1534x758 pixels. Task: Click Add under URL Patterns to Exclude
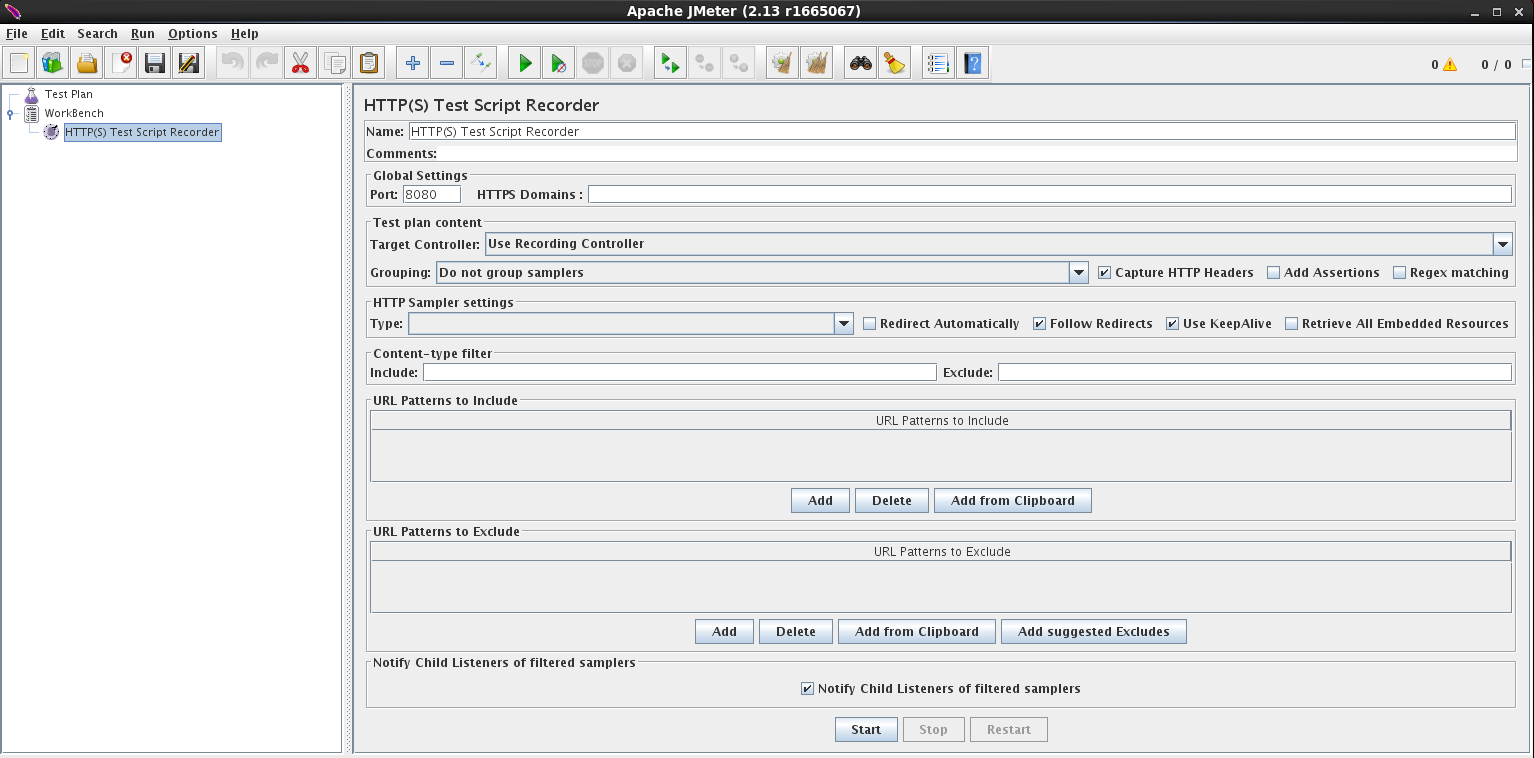[x=724, y=631]
